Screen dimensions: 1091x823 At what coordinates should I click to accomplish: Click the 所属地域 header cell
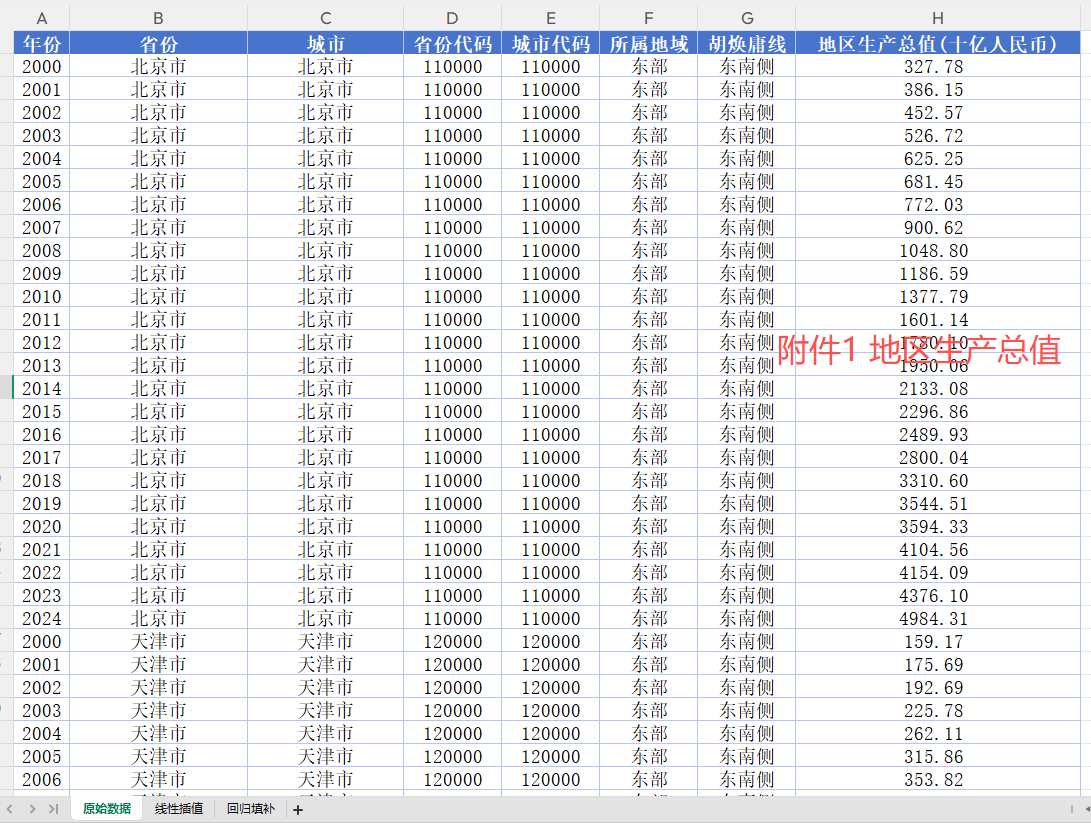(x=648, y=43)
